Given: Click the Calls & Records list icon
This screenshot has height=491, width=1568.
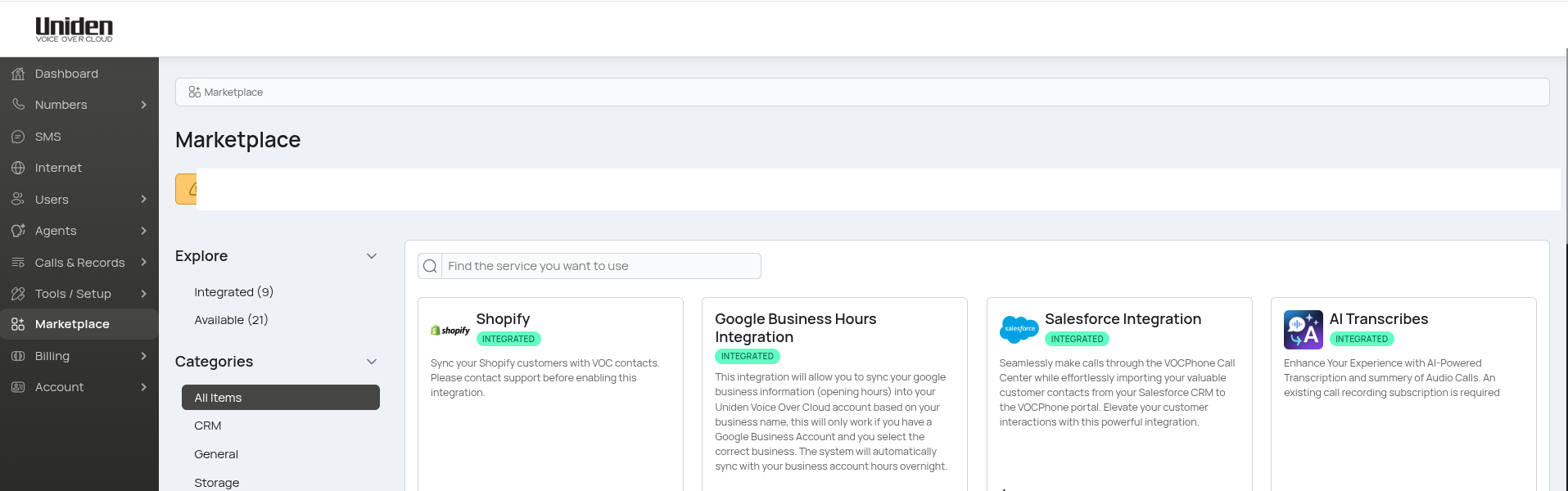Looking at the screenshot, I should click(18, 263).
